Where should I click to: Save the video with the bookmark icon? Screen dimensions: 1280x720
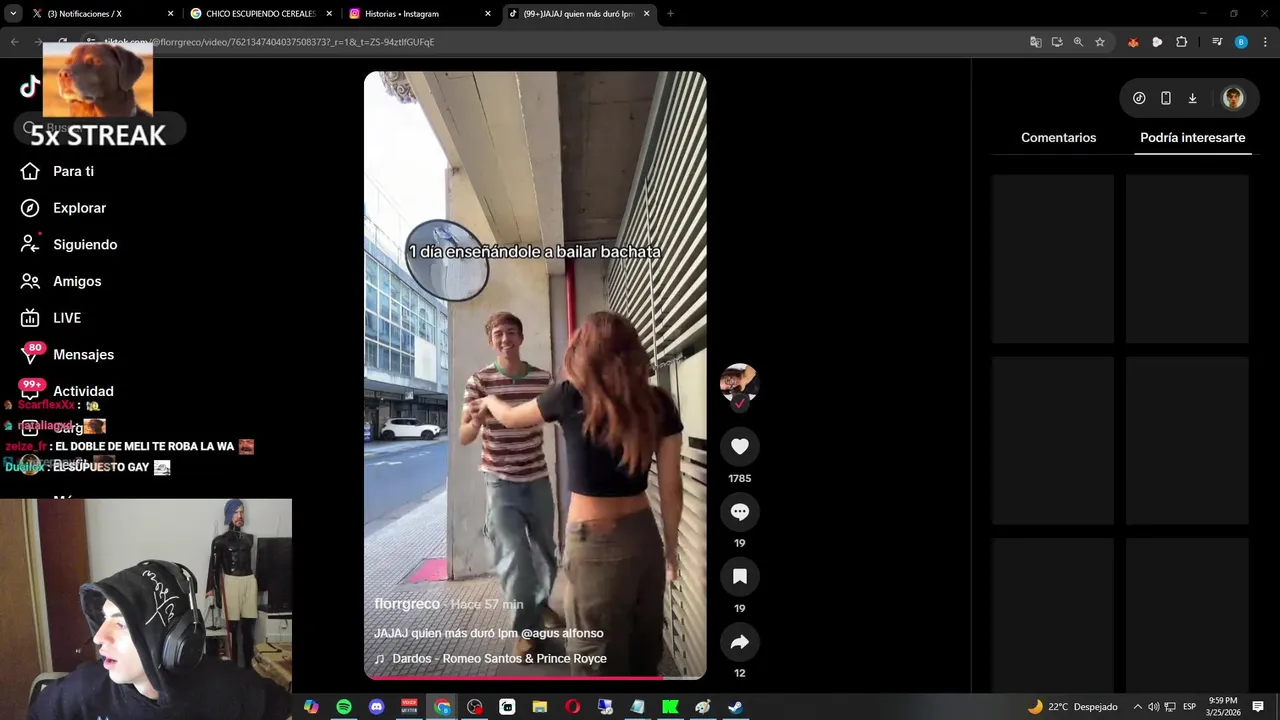click(x=740, y=576)
